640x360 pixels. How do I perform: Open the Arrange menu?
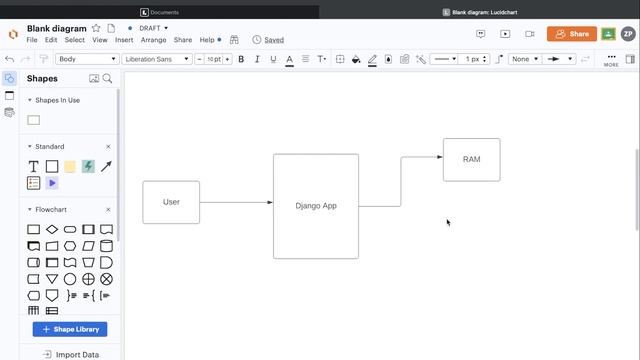pyautogui.click(x=153, y=40)
